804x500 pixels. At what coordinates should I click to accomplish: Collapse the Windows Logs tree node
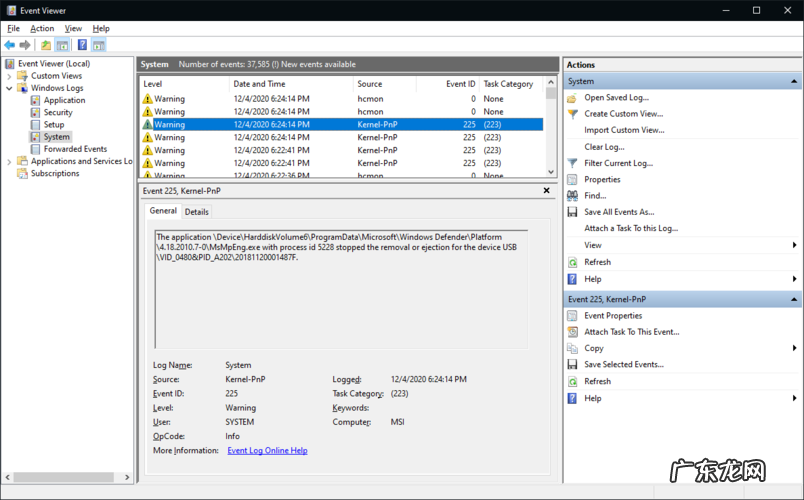coord(10,88)
